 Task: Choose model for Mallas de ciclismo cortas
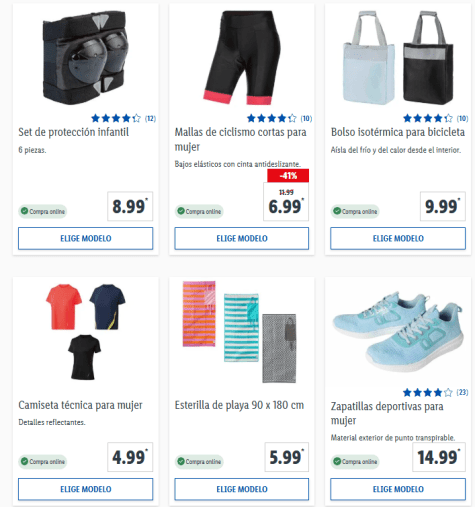pos(242,238)
